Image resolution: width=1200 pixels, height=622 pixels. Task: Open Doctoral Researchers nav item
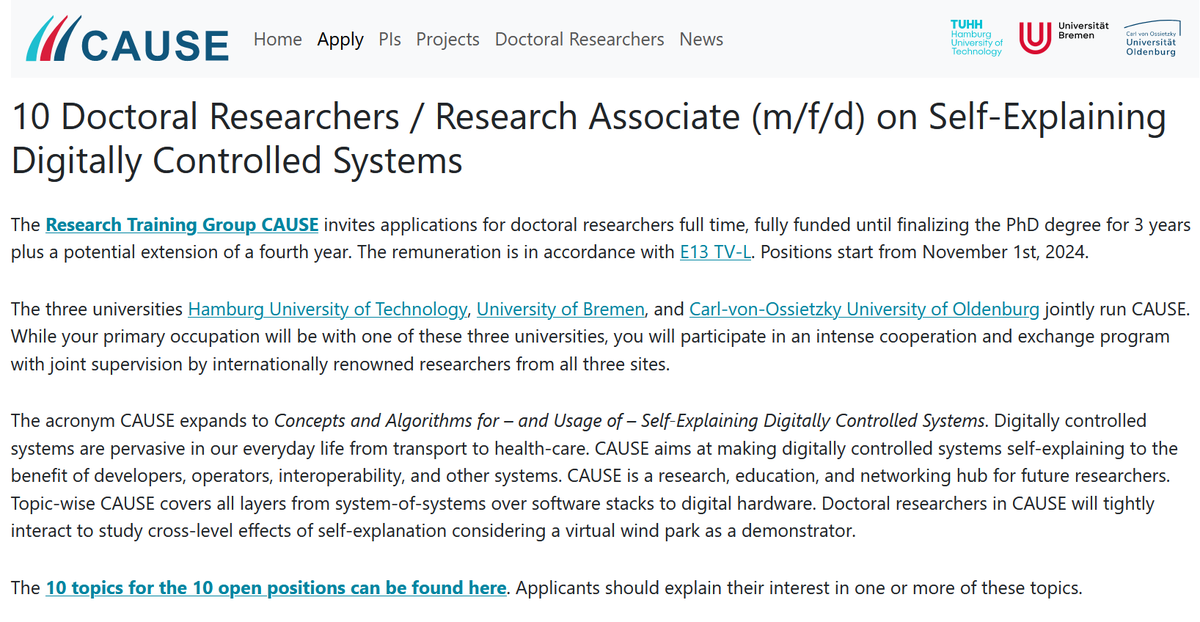579,39
